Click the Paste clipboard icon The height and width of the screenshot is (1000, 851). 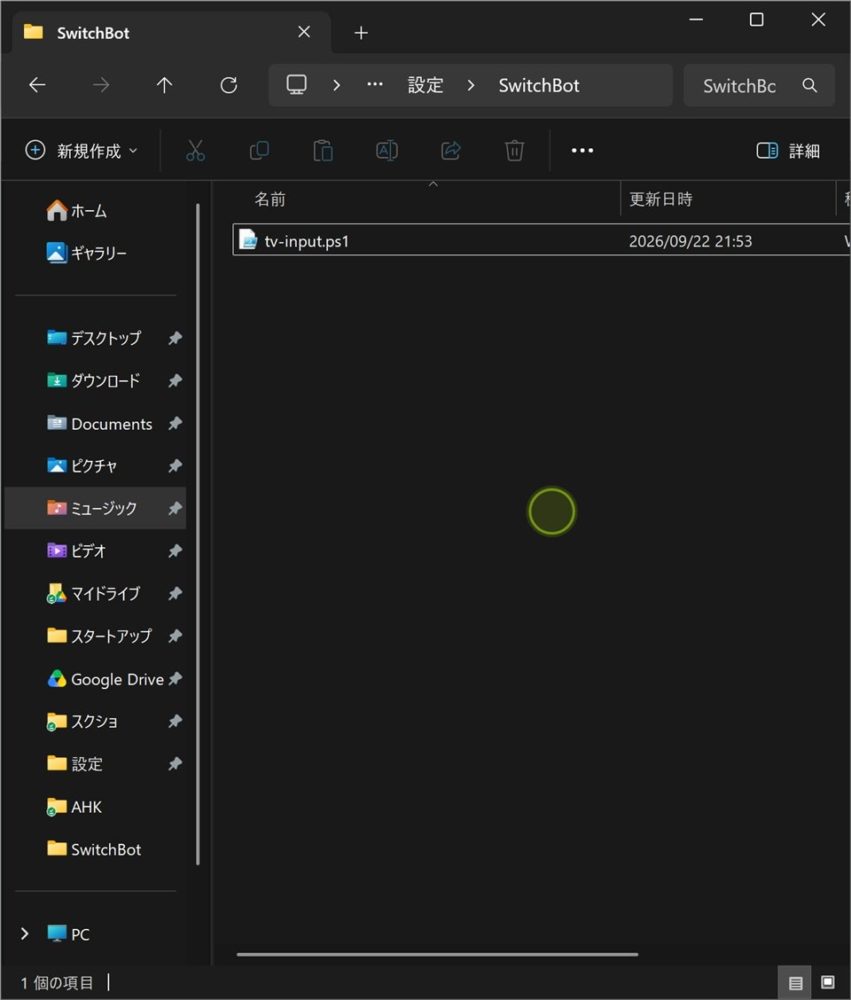tap(323, 151)
